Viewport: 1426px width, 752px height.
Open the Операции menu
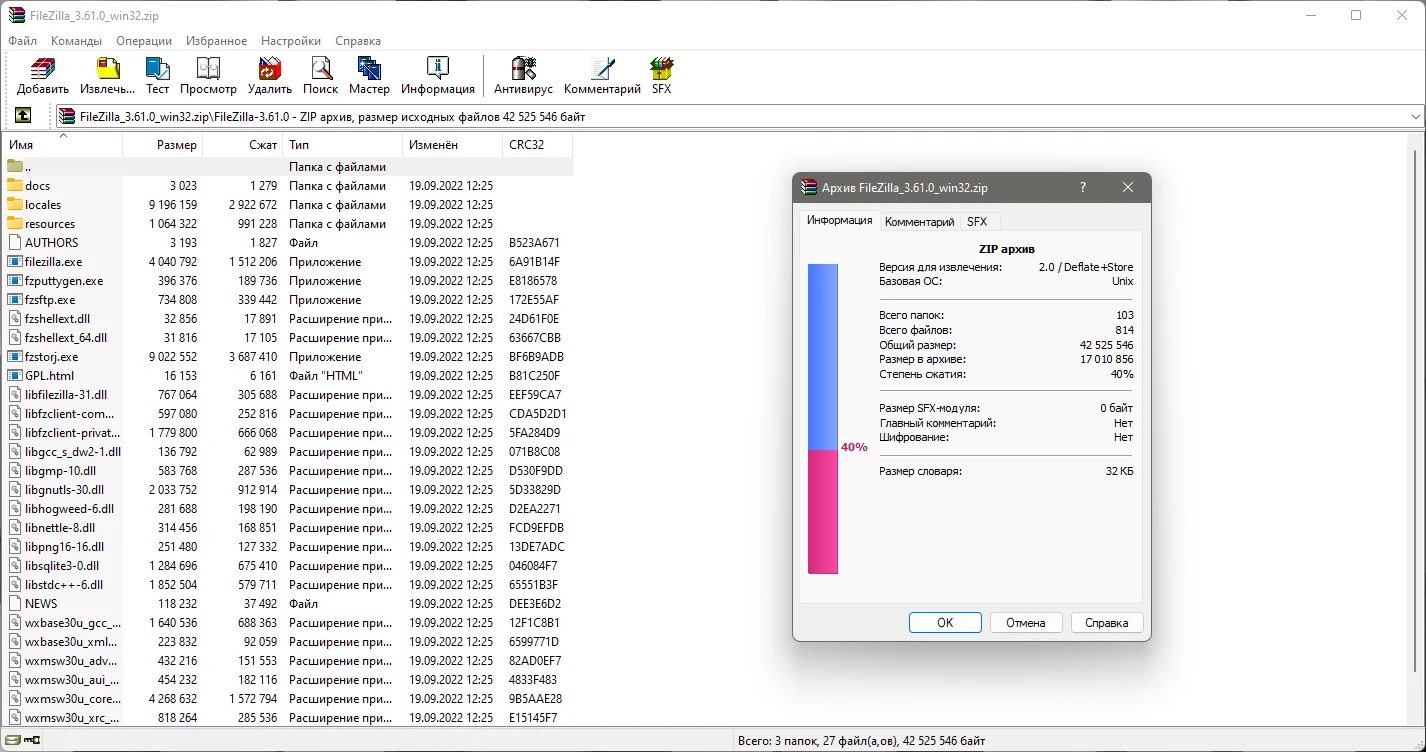pyautogui.click(x=144, y=41)
